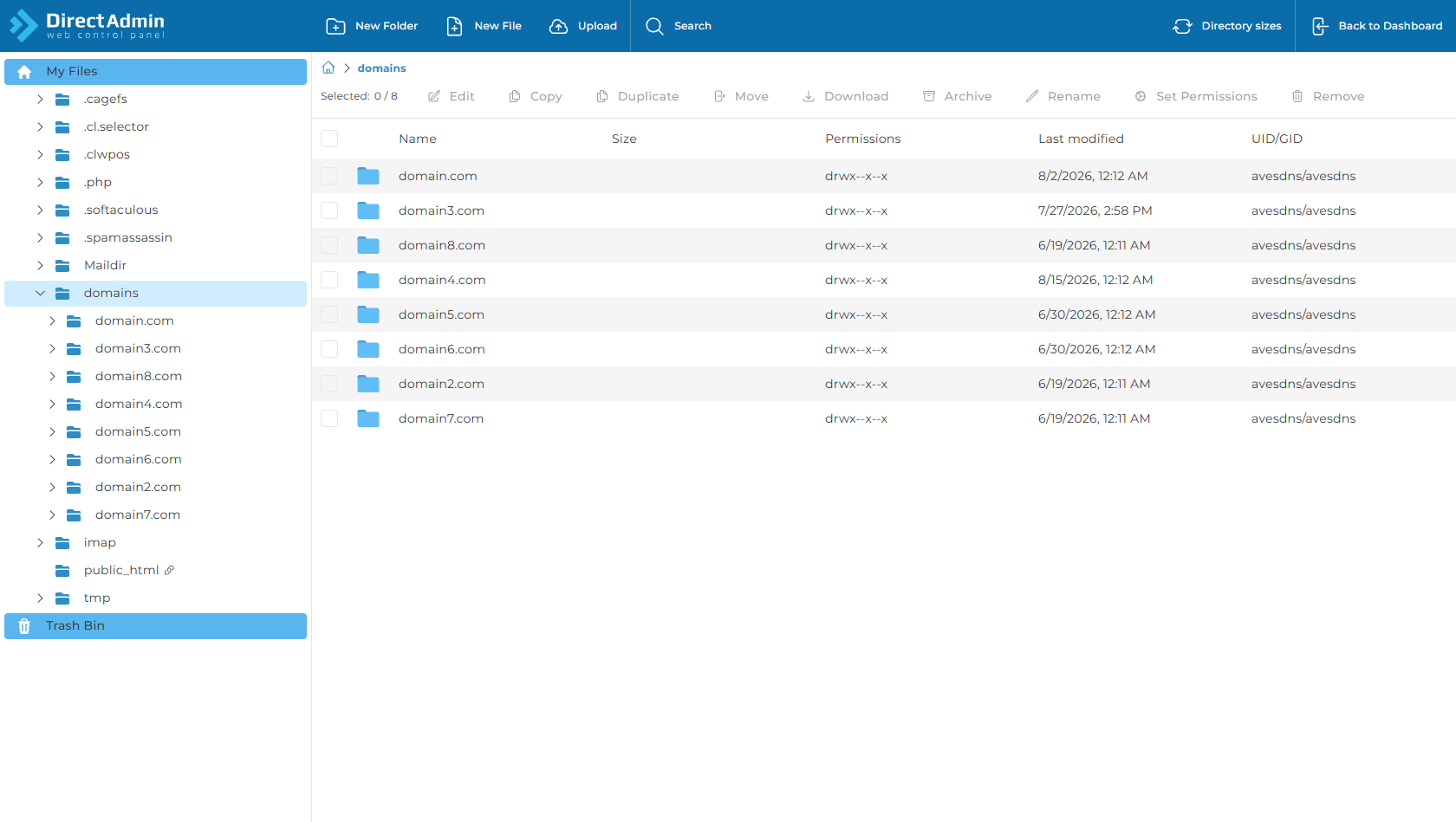Expand the .cl.selector folder in the tree

pos(40,127)
